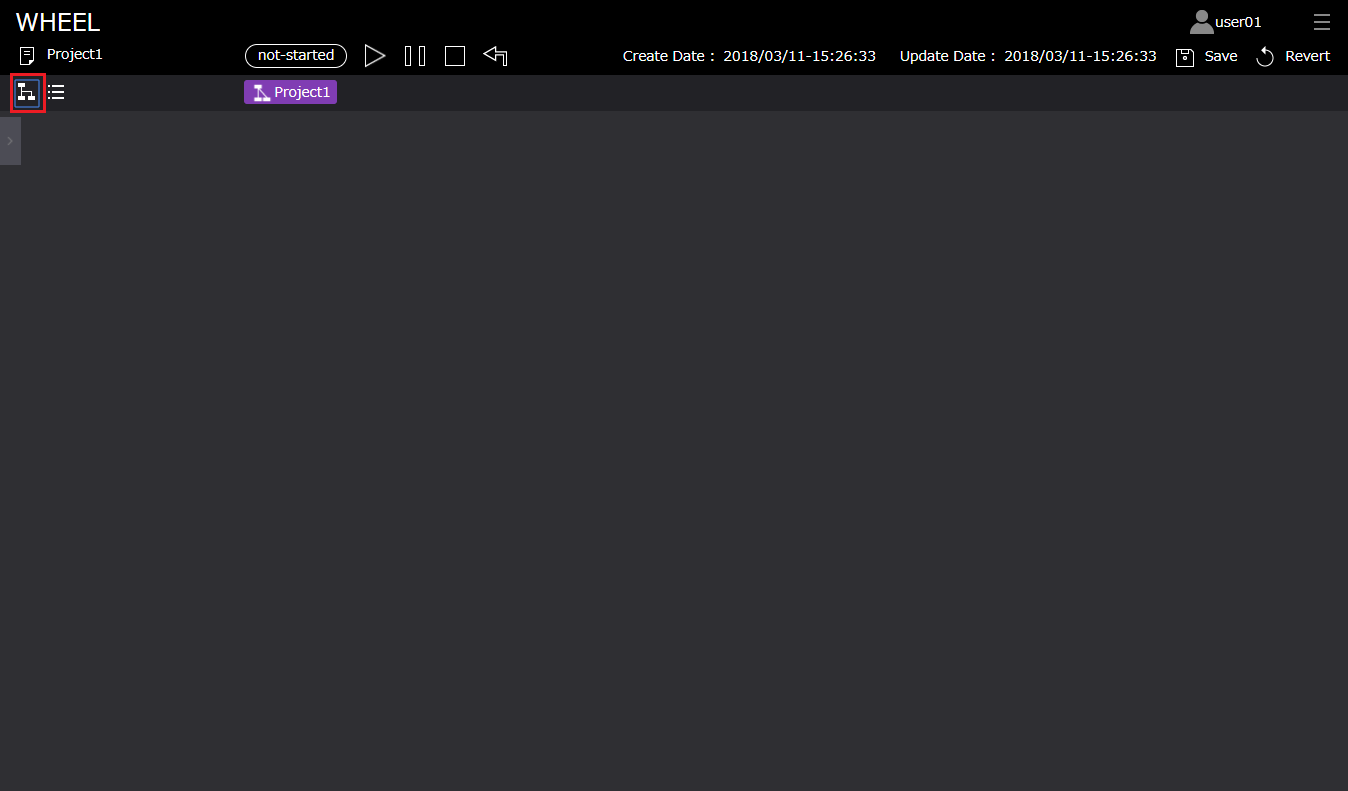Click the Save text label

coord(1220,56)
